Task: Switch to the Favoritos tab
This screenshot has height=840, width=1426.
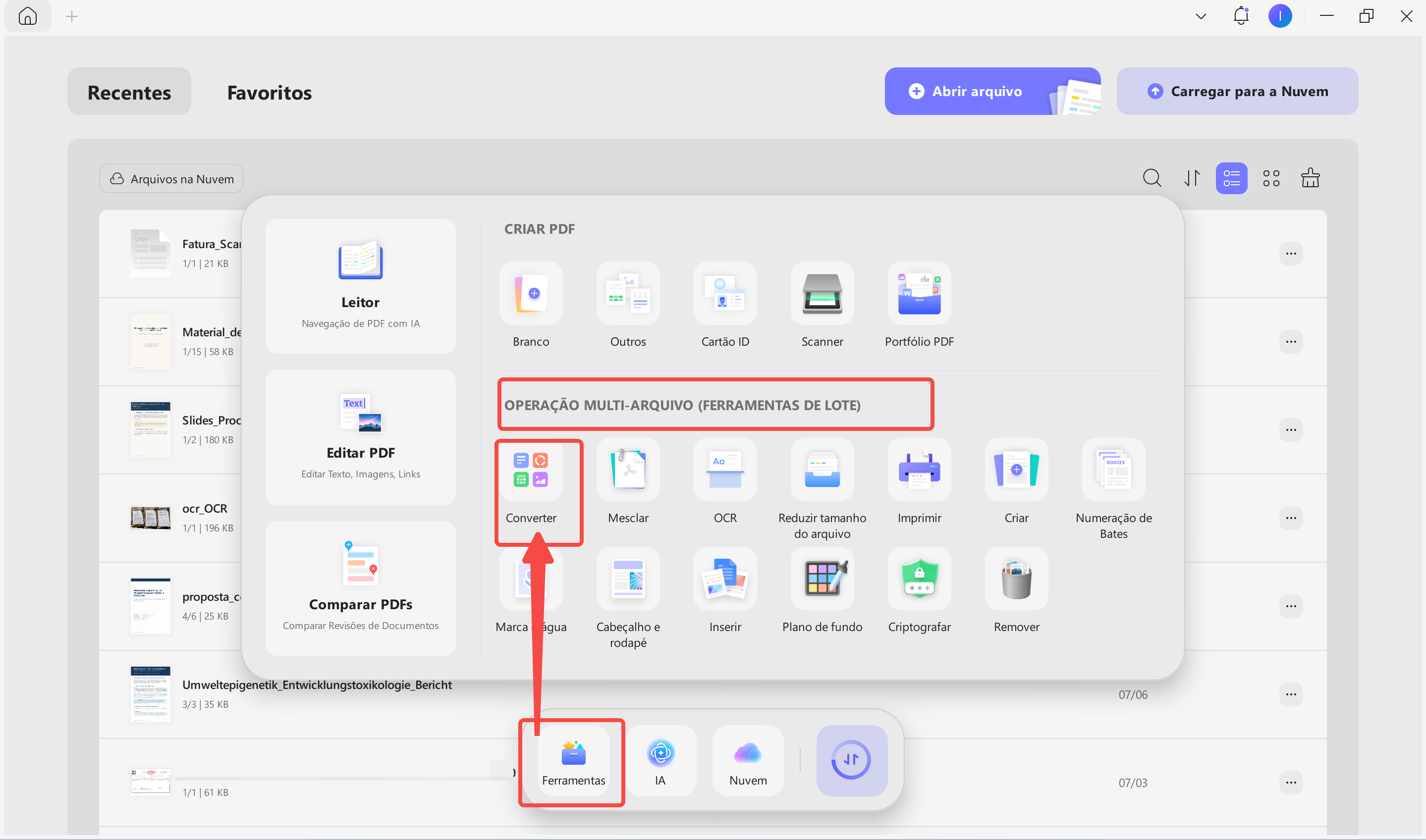Action: click(x=270, y=92)
